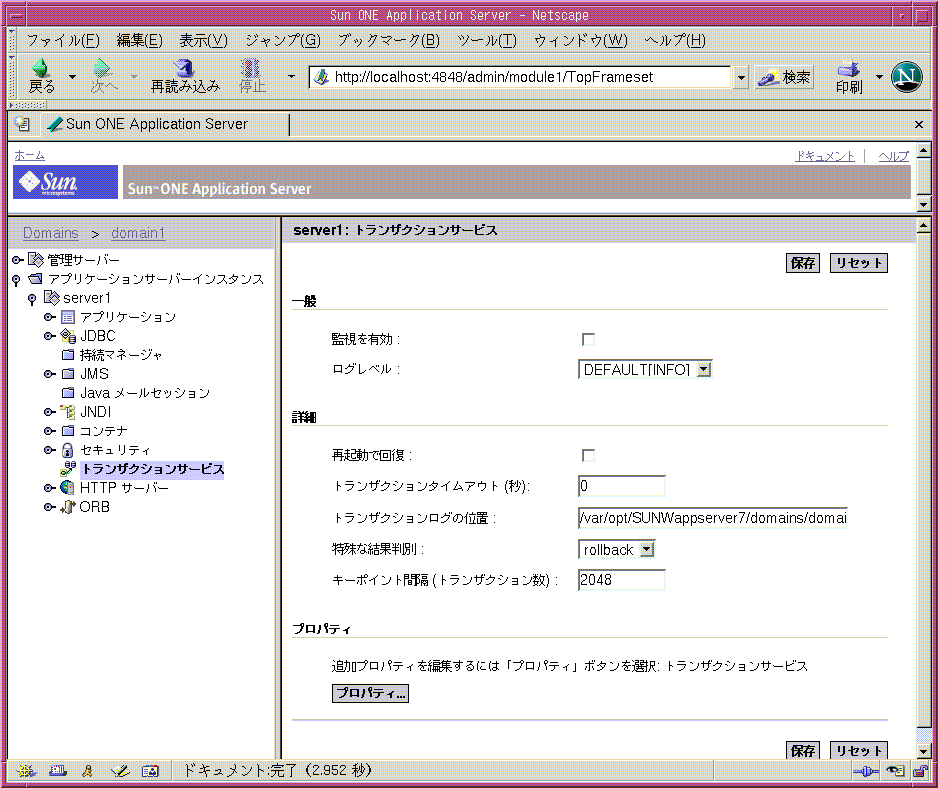Click the Sun Microsystems logo
938x788 pixels.
[x=65, y=182]
